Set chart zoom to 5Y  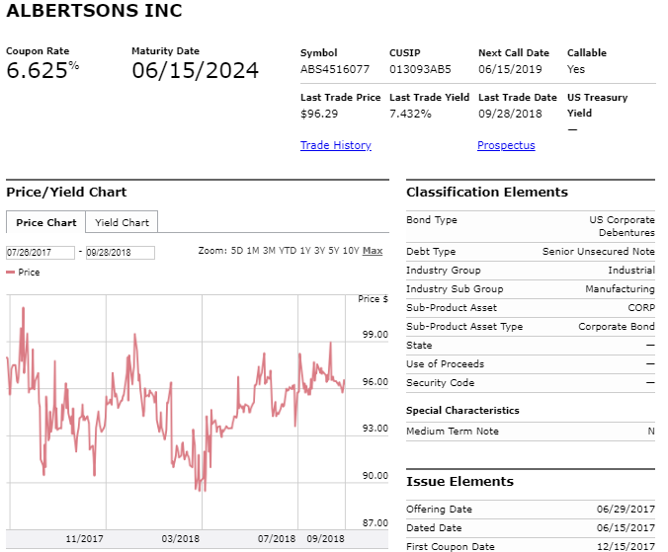tap(334, 250)
